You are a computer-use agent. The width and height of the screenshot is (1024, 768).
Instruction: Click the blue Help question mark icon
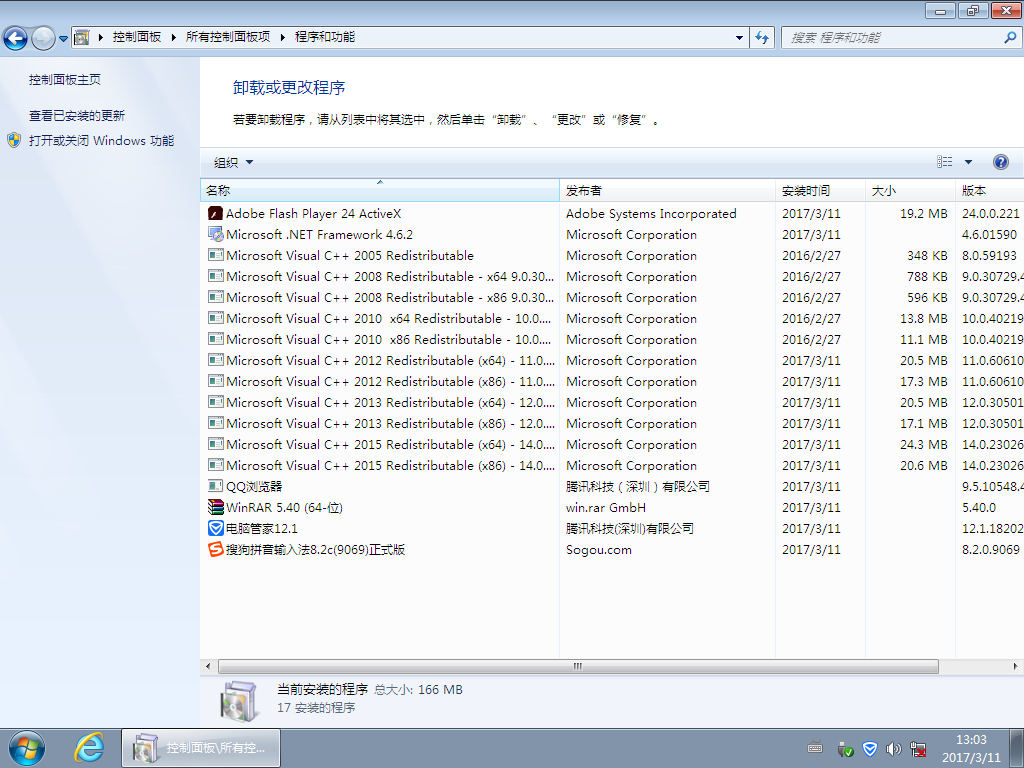point(1000,162)
